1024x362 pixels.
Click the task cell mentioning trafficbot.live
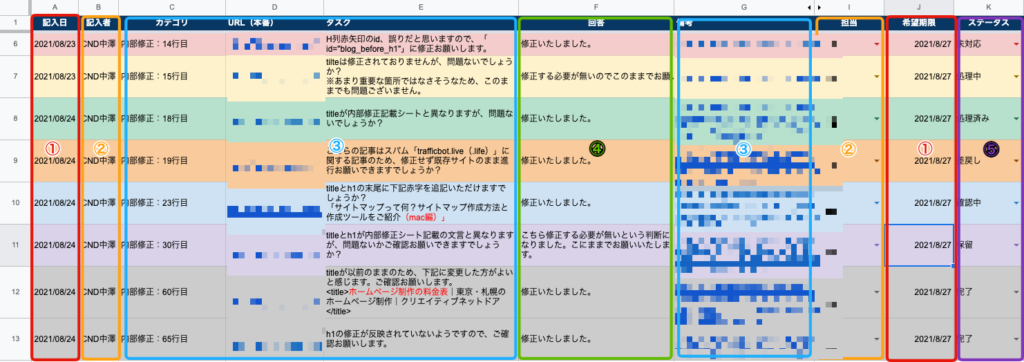coord(421,160)
